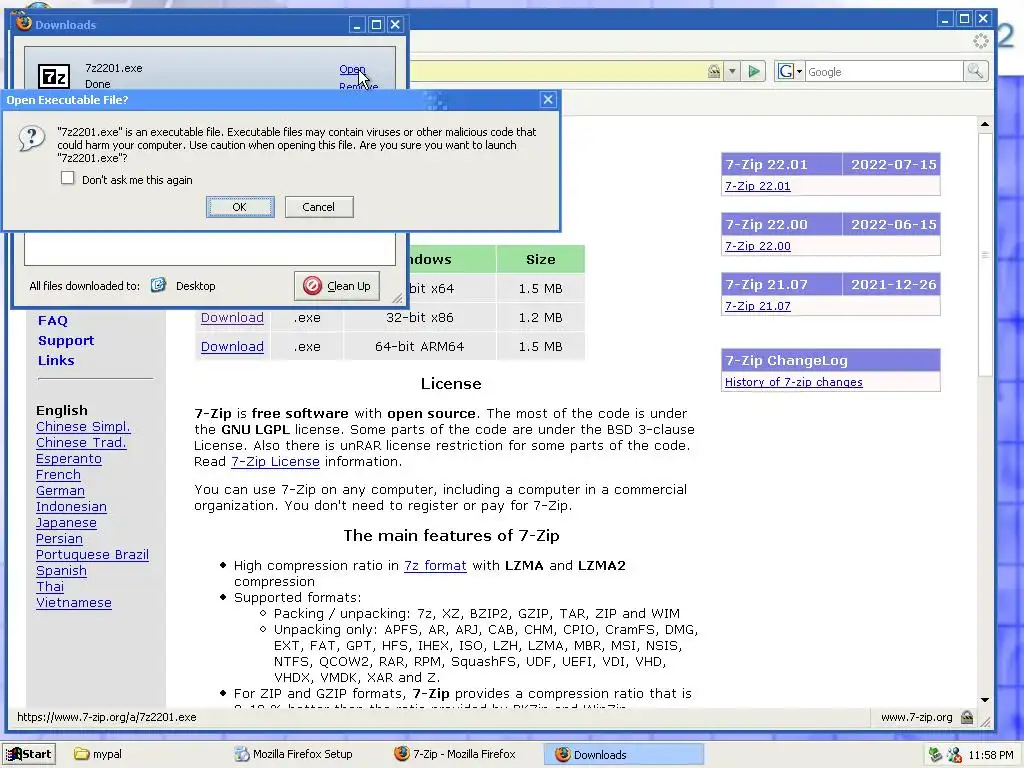Viewport: 1024px width, 768px height.
Task: Click the 7z file icon in Downloads
Action: click(54, 76)
